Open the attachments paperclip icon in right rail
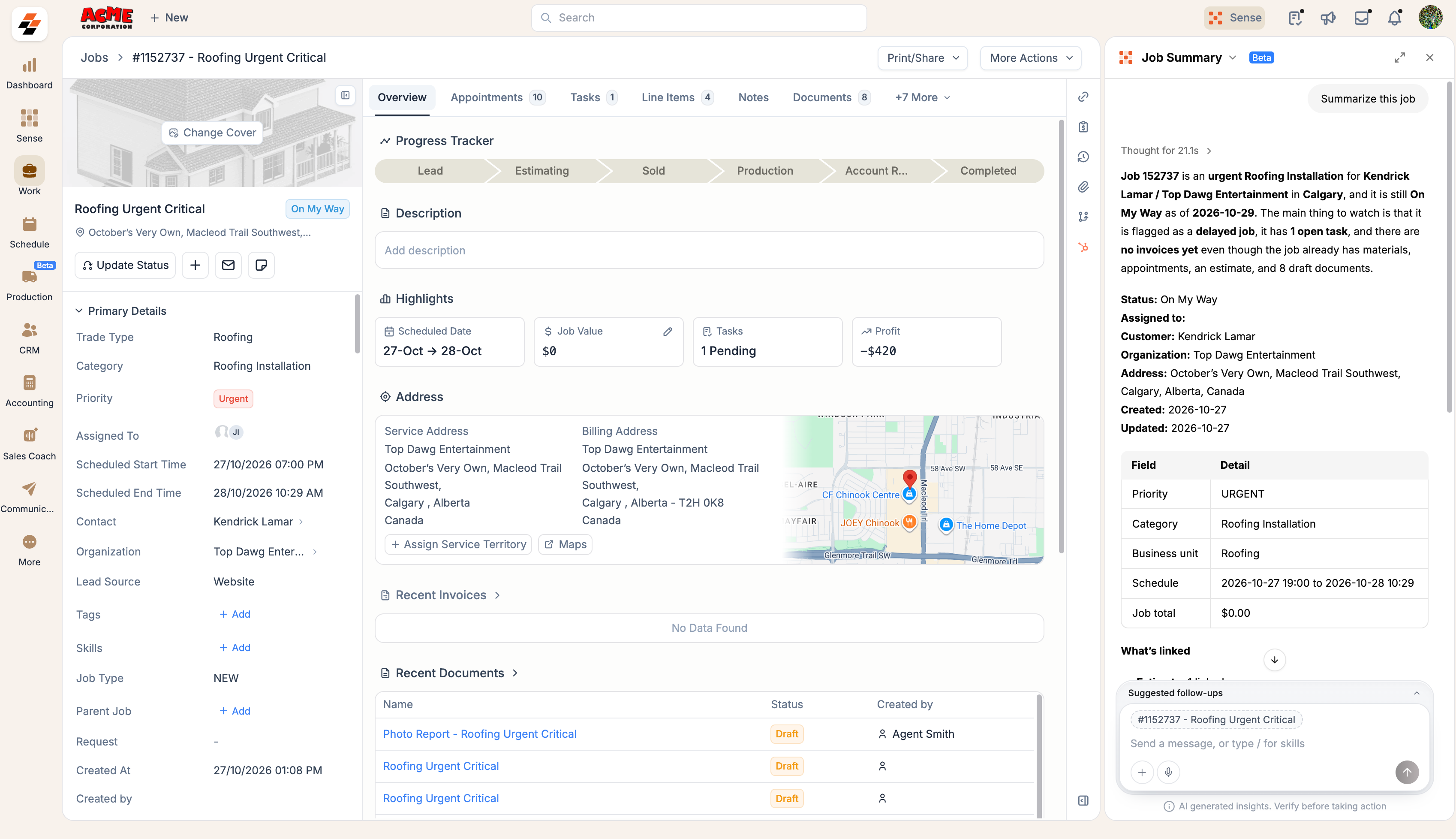Image resolution: width=1456 pixels, height=839 pixels. [1083, 187]
